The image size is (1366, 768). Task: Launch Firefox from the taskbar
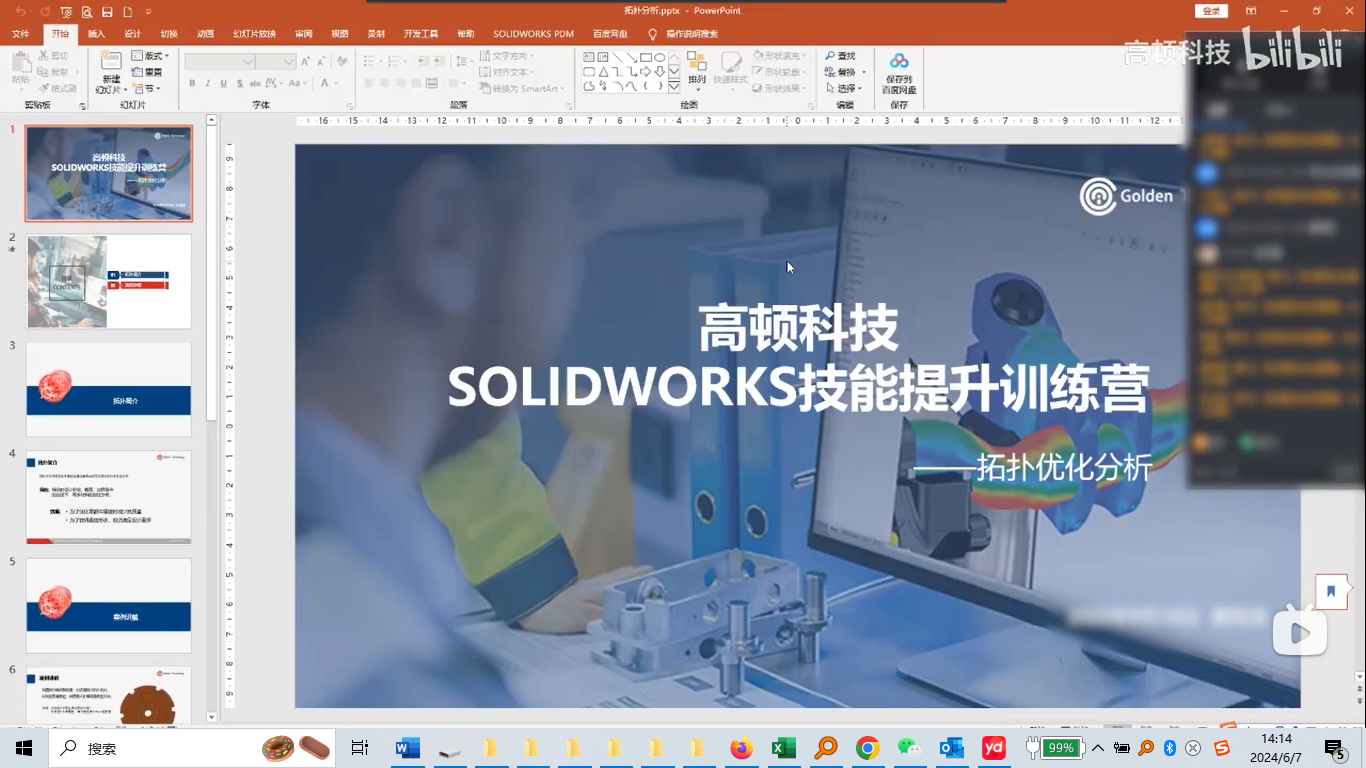click(741, 748)
